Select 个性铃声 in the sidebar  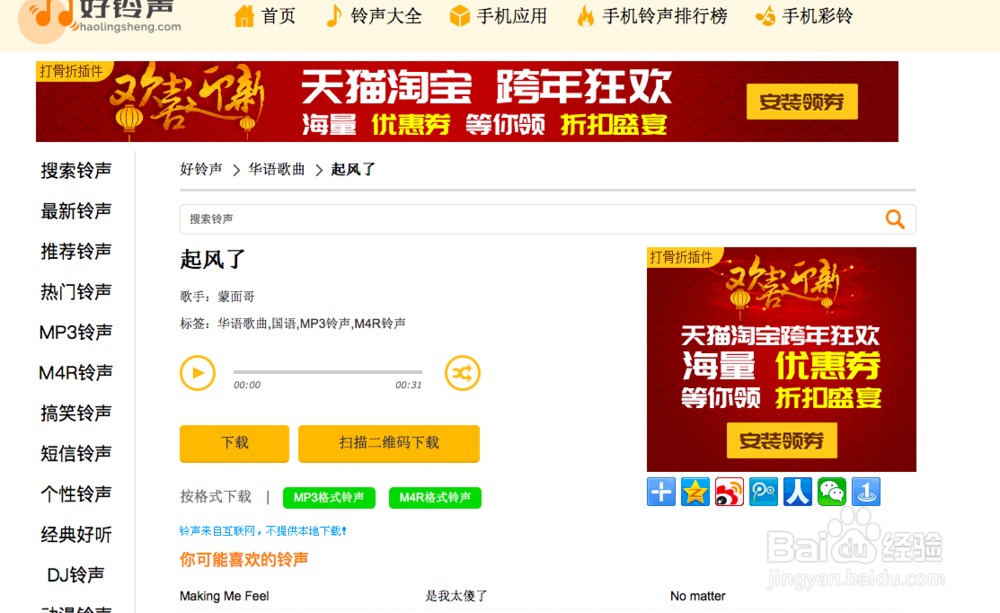[x=76, y=494]
